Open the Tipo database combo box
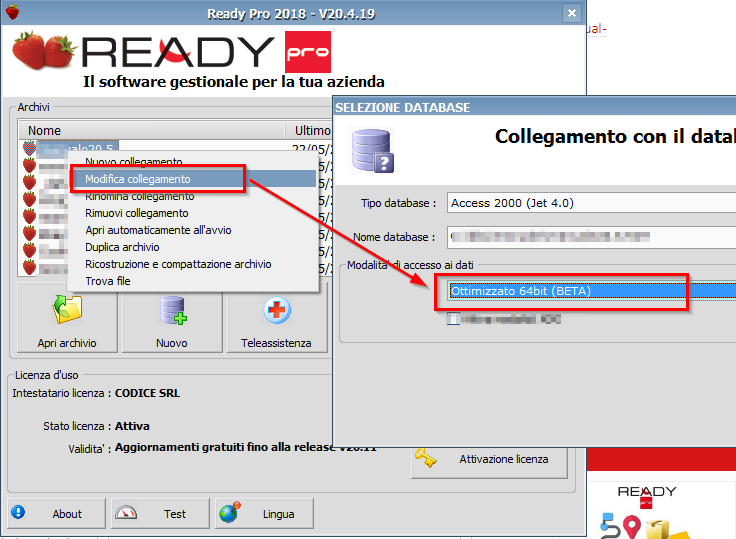This screenshot has width=736, height=539. 591,203
